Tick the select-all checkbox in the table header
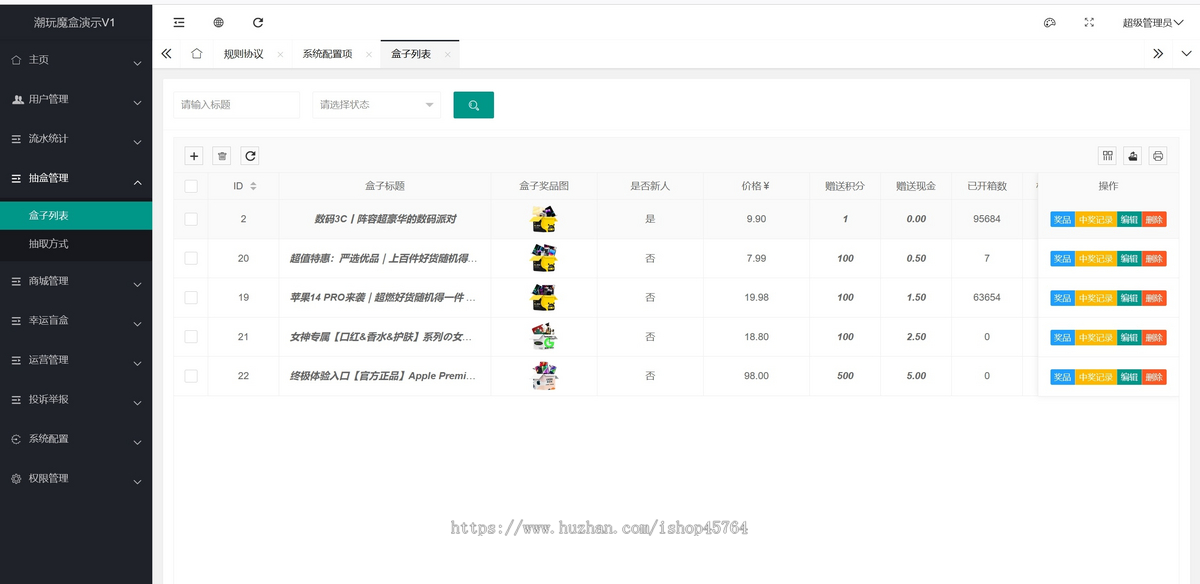This screenshot has width=1200, height=584. pos(191,186)
